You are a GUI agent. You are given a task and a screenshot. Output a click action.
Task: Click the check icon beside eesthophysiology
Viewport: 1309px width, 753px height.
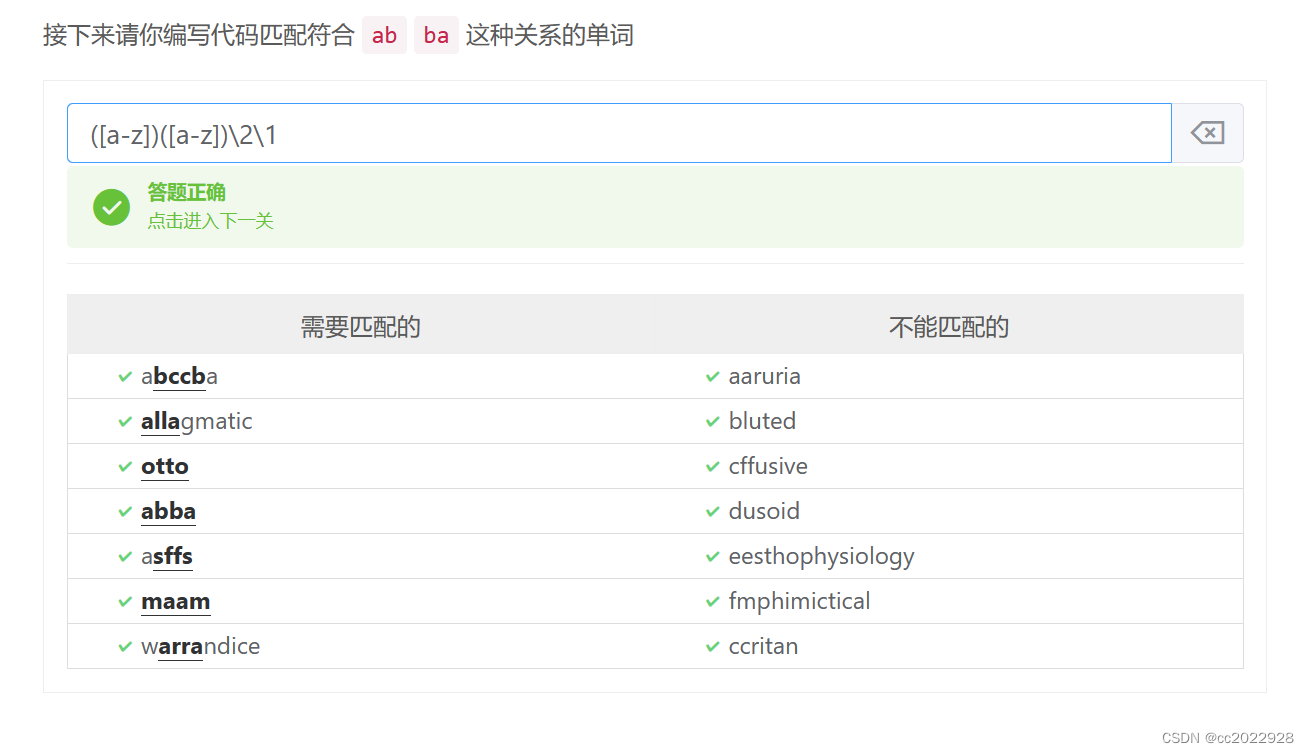[713, 556]
